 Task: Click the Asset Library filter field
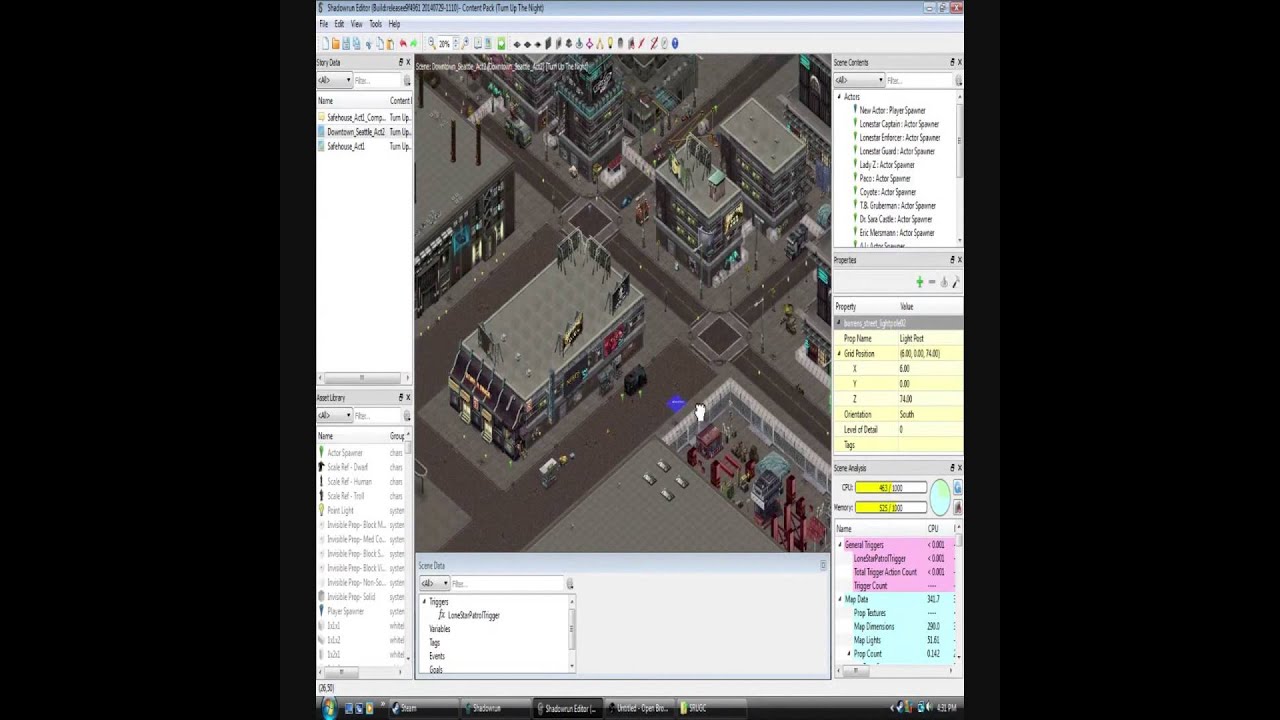(377, 415)
